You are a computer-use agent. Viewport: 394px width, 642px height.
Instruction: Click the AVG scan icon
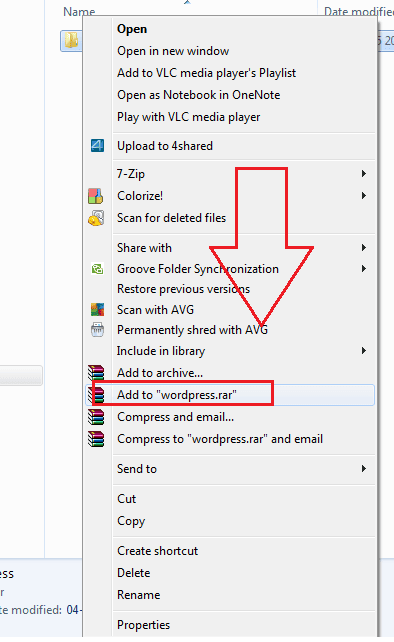click(97, 310)
